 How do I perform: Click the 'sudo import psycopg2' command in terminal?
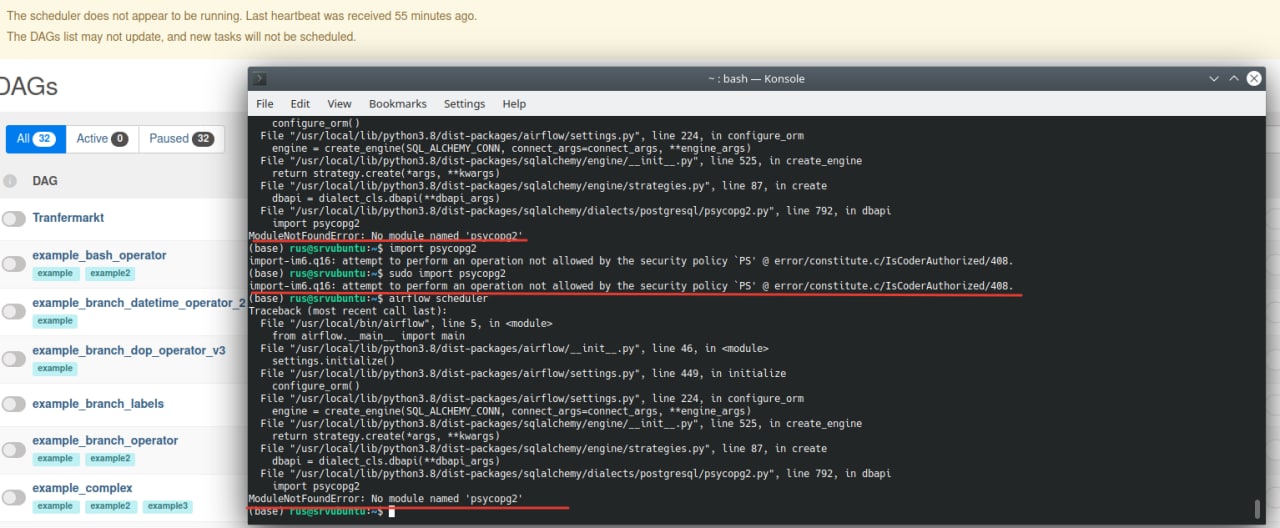click(x=449, y=274)
